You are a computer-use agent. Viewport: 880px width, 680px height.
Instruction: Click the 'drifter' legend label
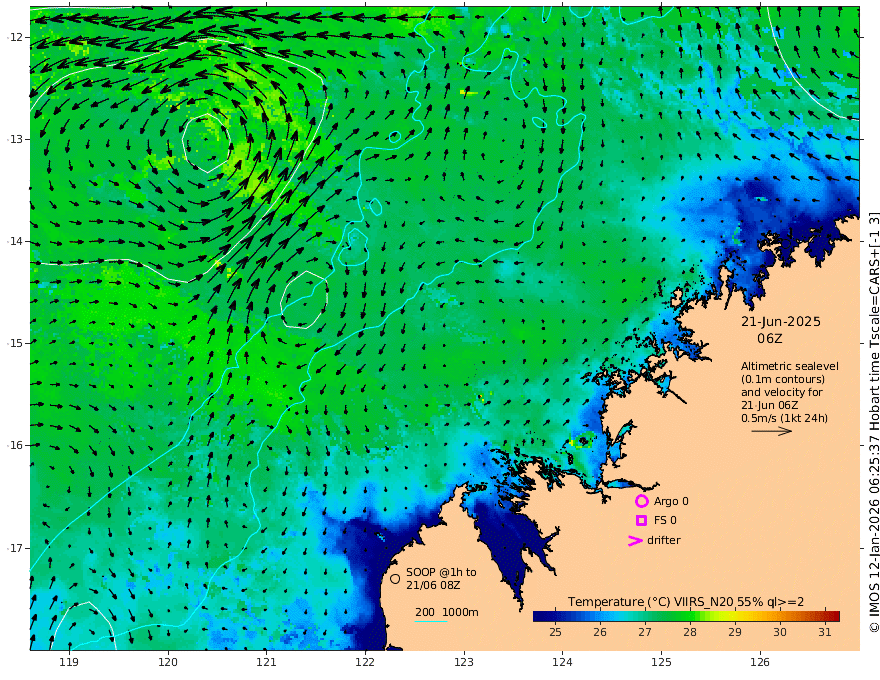click(x=663, y=540)
